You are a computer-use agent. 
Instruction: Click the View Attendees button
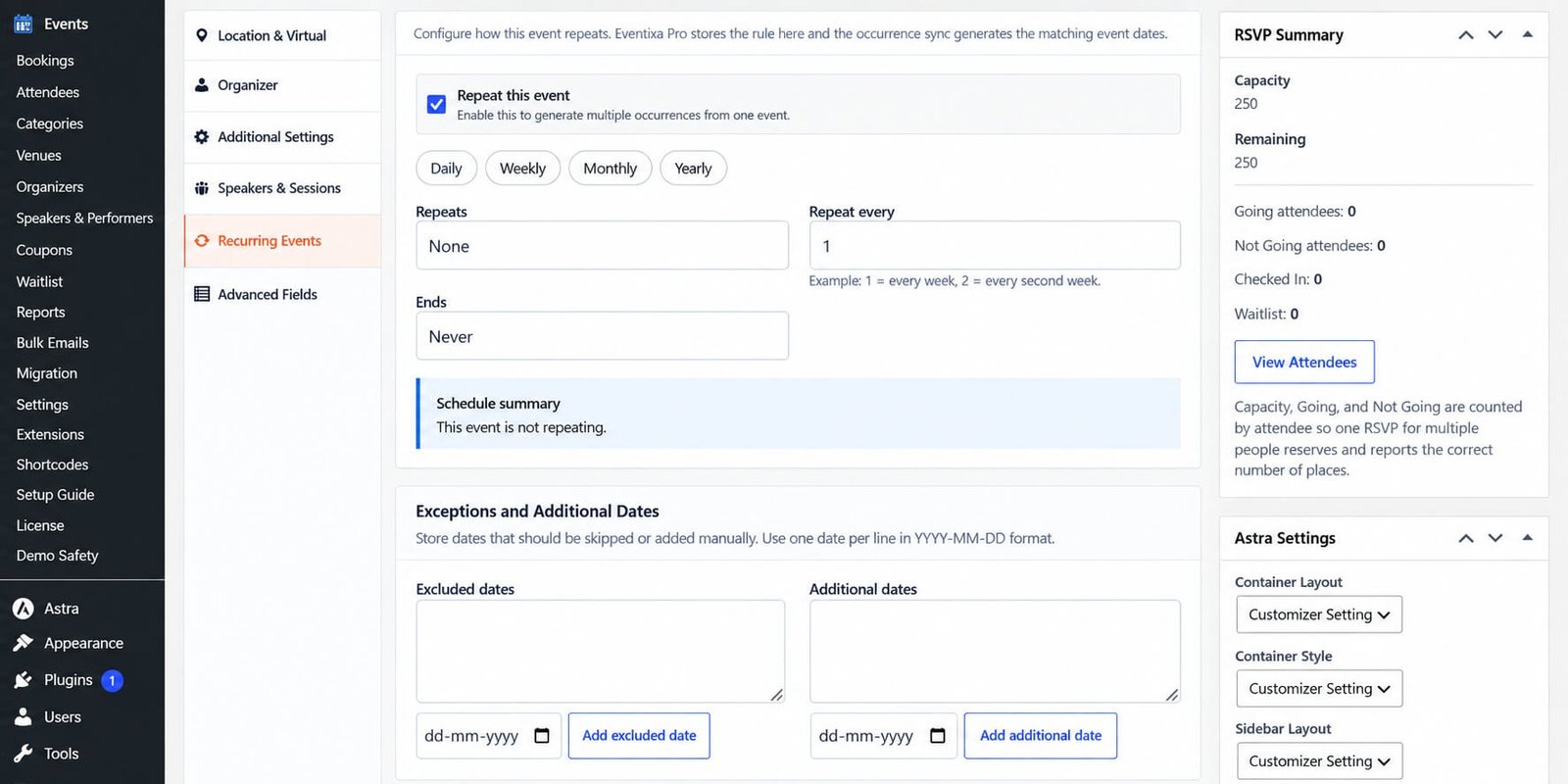[x=1304, y=363]
